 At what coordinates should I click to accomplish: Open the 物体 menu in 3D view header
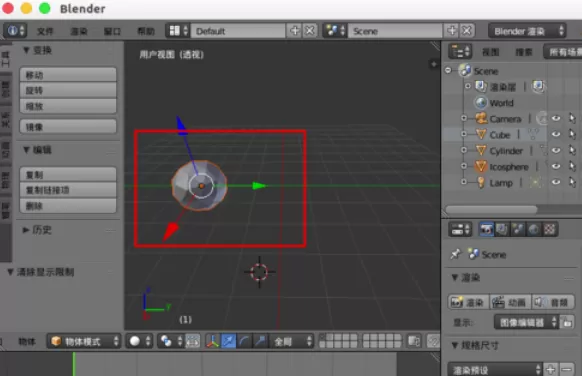click(27, 341)
